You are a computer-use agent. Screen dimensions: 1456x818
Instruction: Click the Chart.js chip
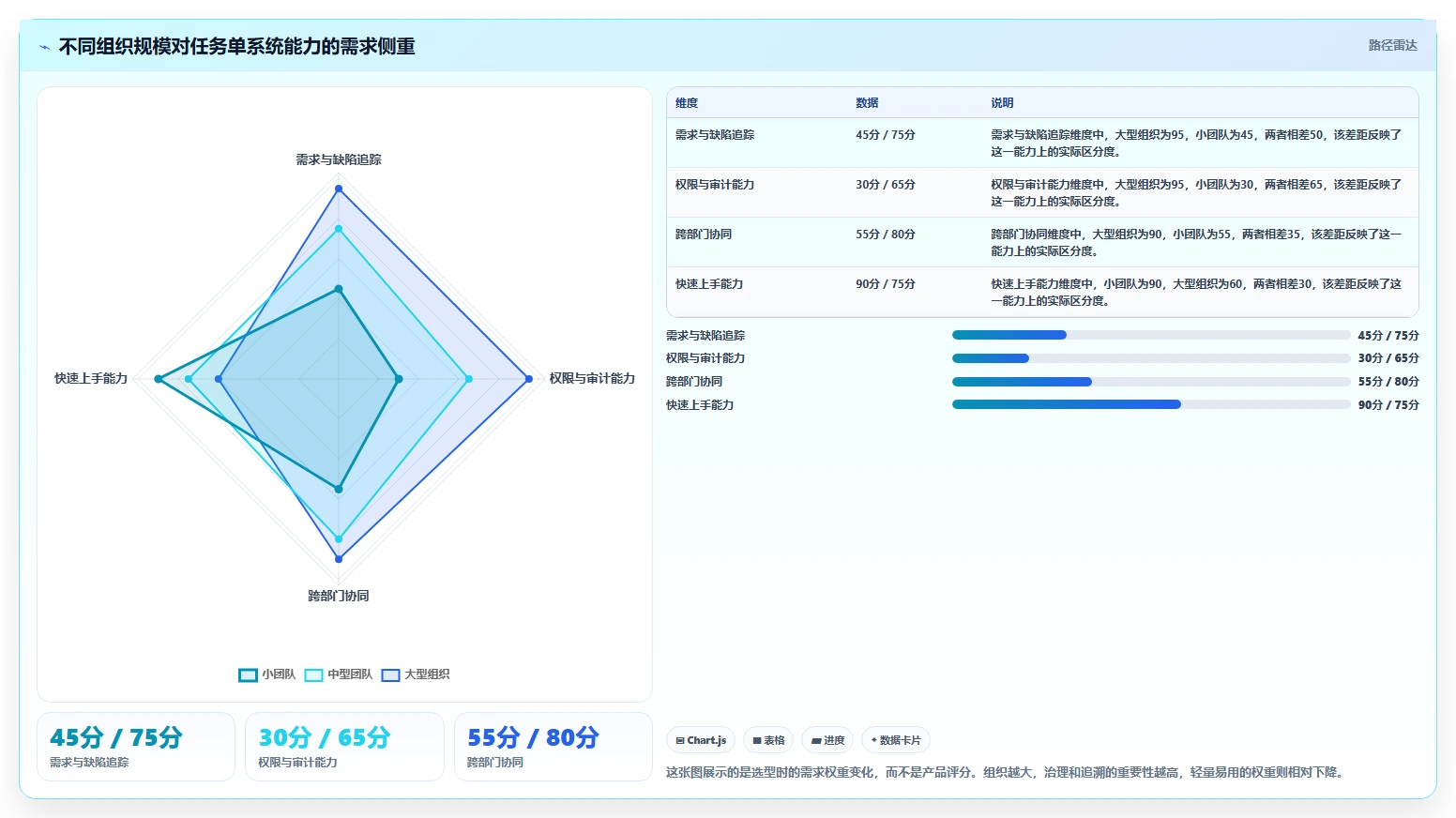[701, 740]
